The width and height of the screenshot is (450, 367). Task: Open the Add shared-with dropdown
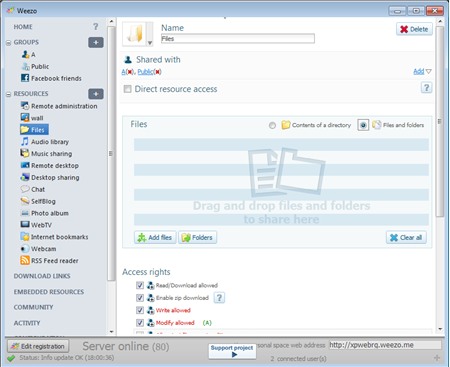tap(422, 71)
